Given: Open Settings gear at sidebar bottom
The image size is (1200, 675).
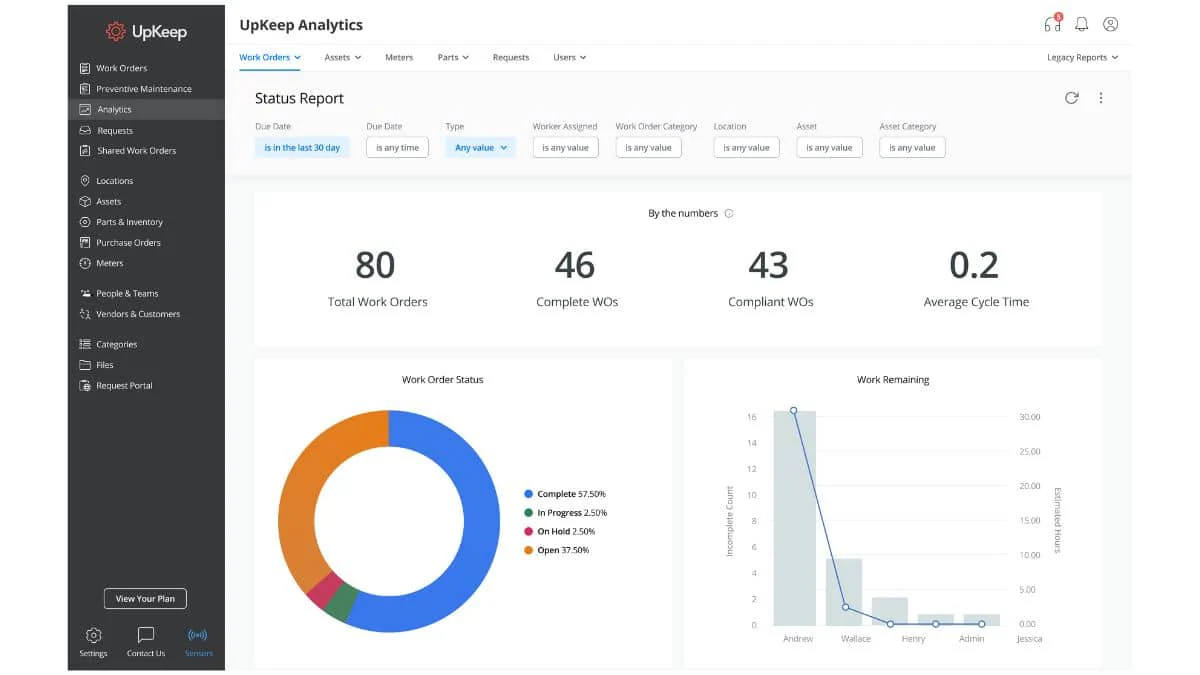Looking at the screenshot, I should pos(93,635).
